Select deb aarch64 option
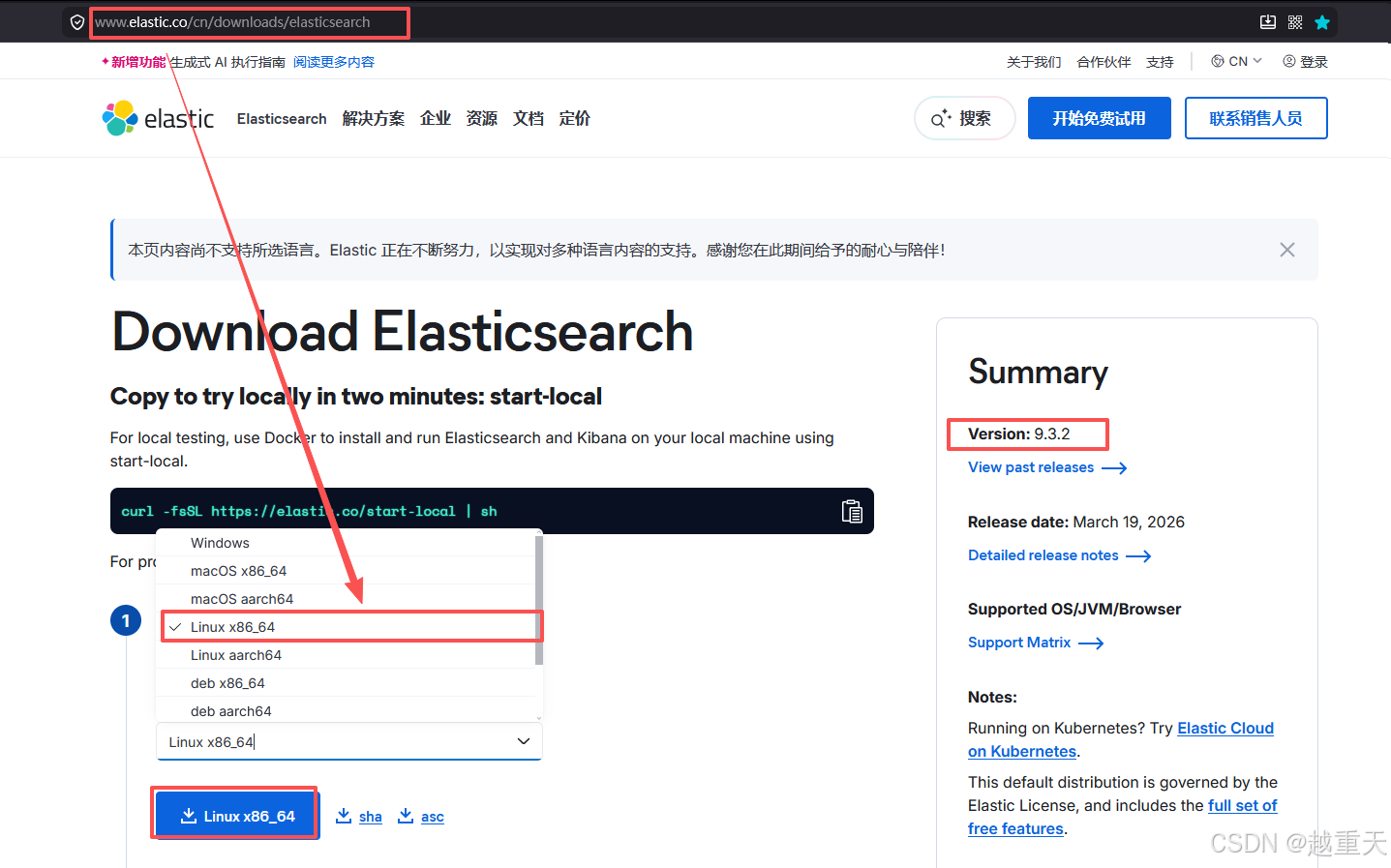Viewport: 1391px width, 868px height. (346, 711)
